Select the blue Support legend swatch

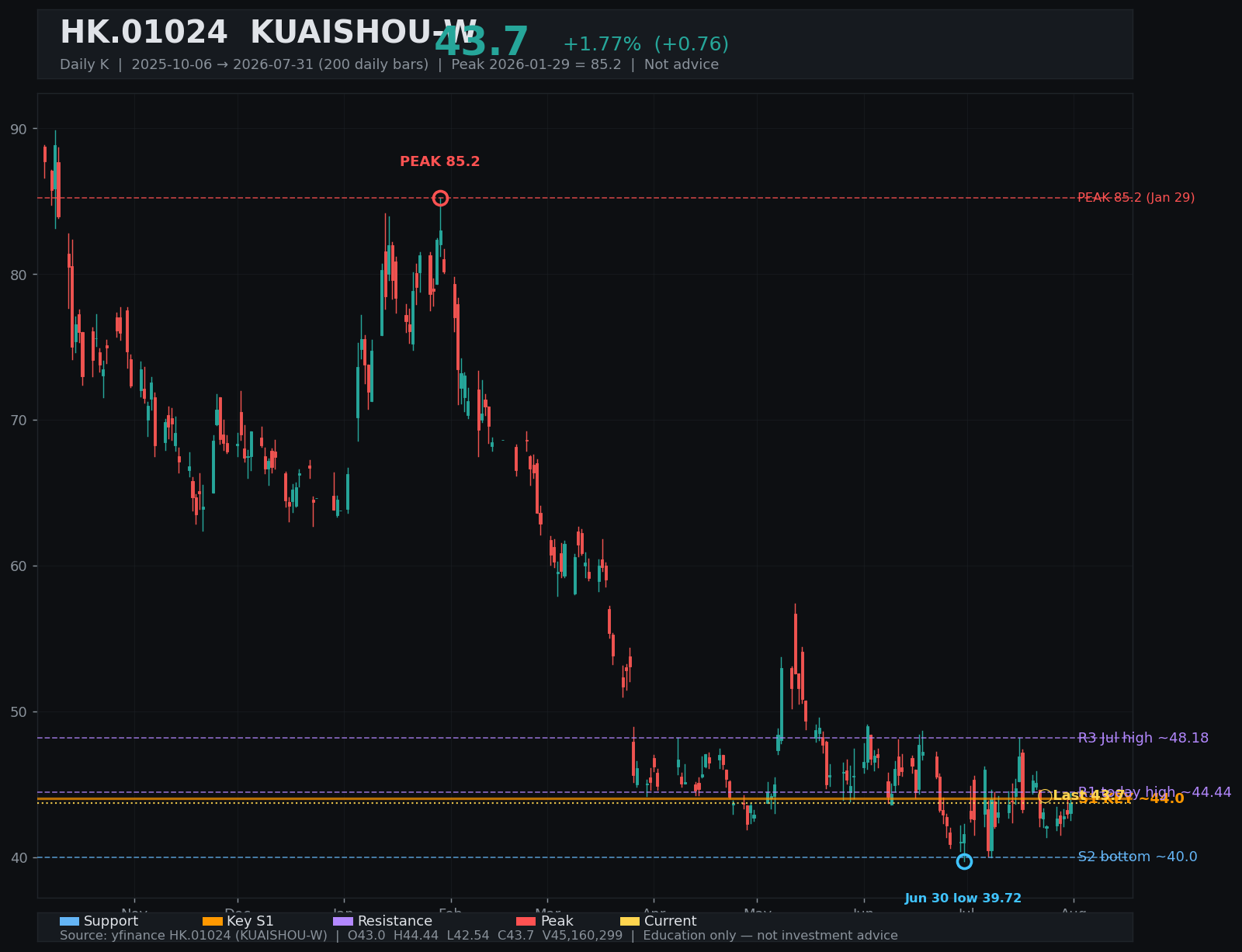[x=69, y=922]
